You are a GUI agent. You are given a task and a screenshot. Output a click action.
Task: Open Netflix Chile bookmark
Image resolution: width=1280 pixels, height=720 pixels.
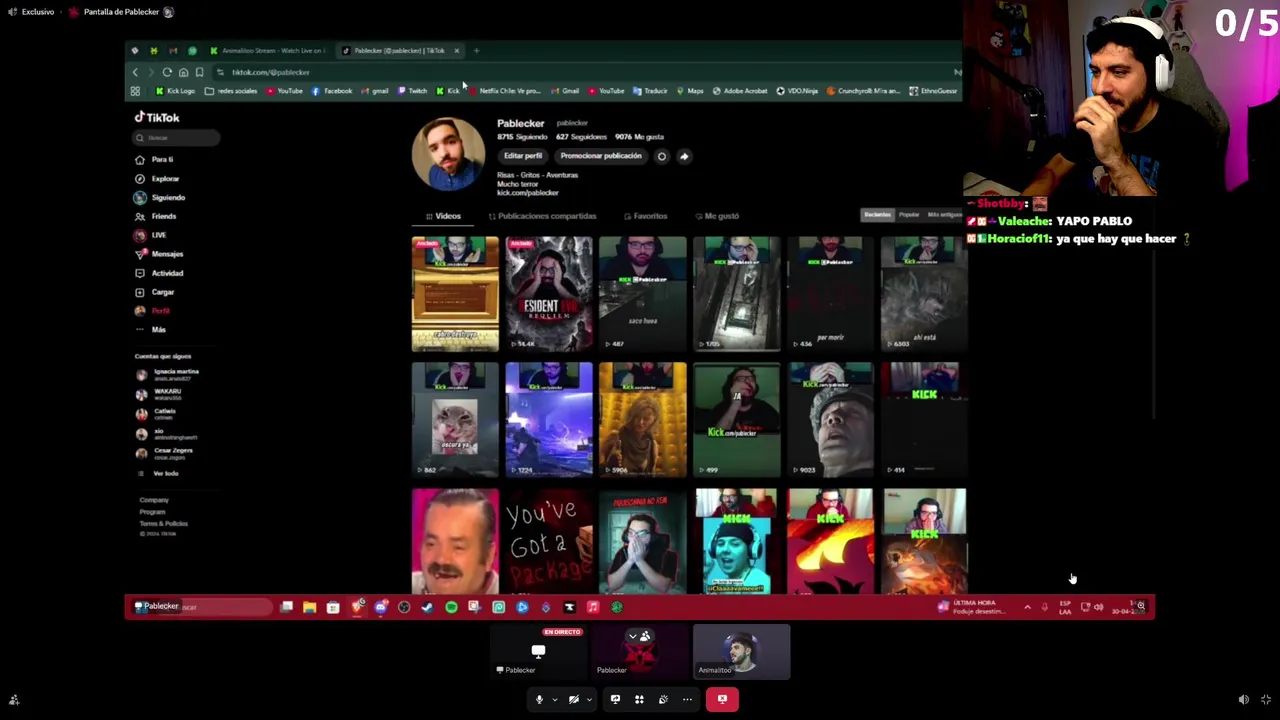coord(504,91)
